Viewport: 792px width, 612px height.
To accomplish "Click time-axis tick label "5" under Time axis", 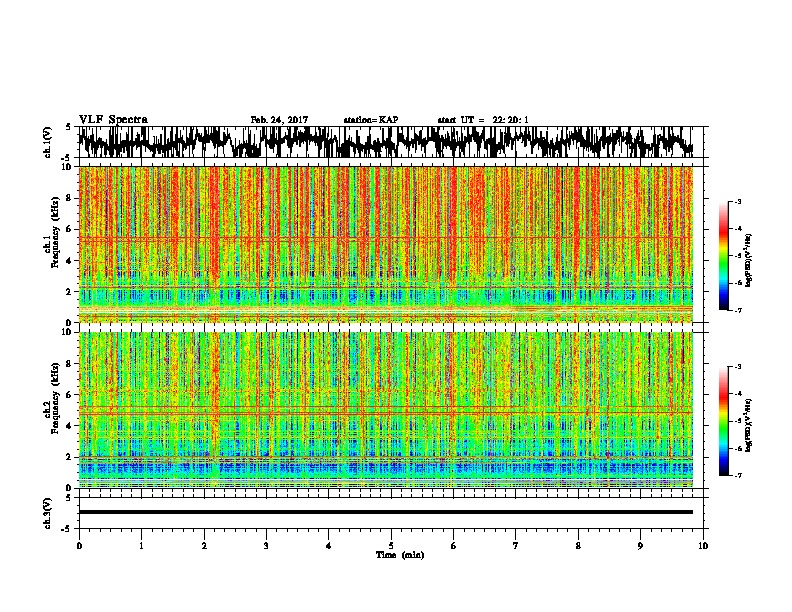I will [391, 546].
